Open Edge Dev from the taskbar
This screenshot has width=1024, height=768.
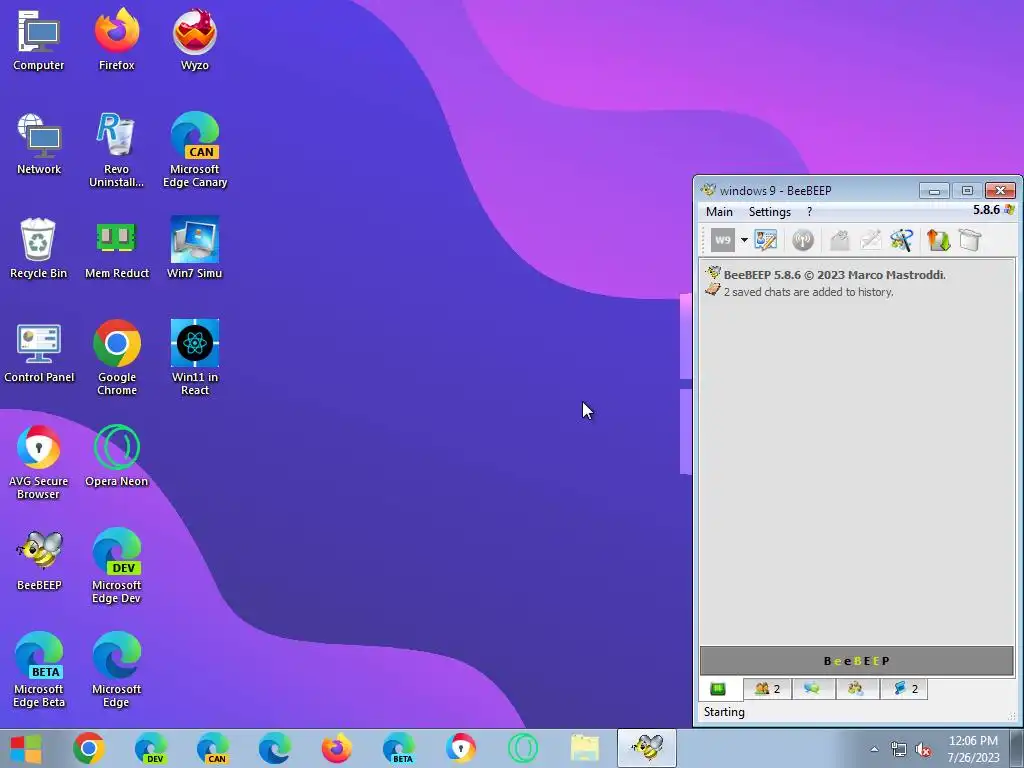tap(151, 748)
